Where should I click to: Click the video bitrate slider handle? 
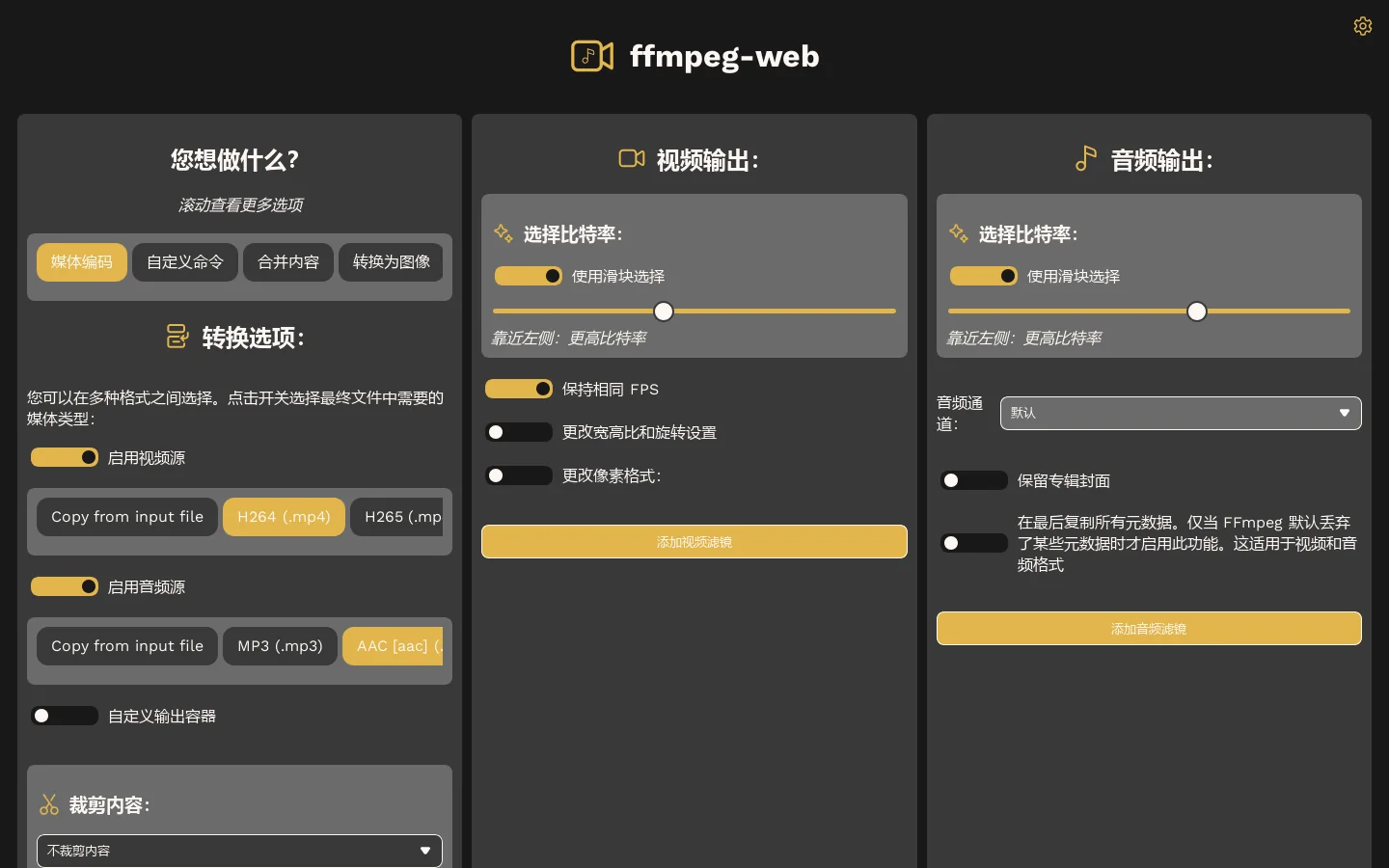(x=664, y=312)
